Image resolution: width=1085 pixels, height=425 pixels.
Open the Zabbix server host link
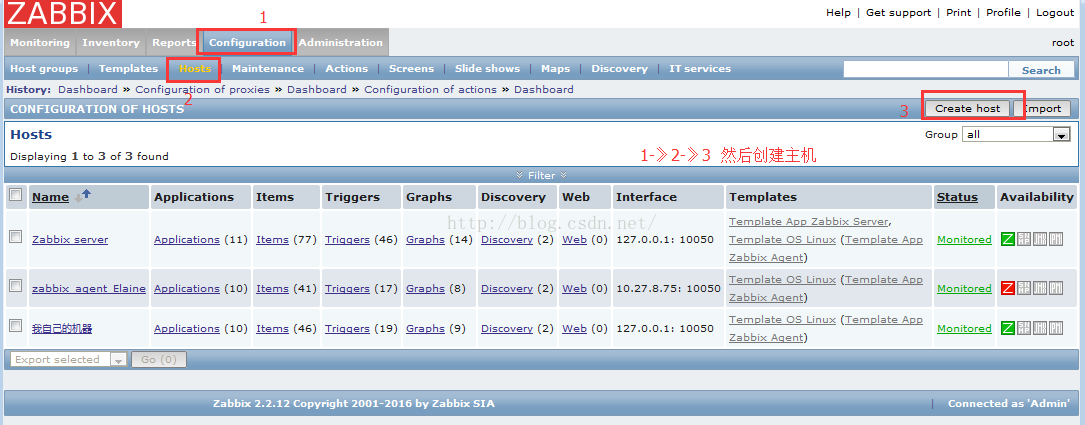coord(70,239)
